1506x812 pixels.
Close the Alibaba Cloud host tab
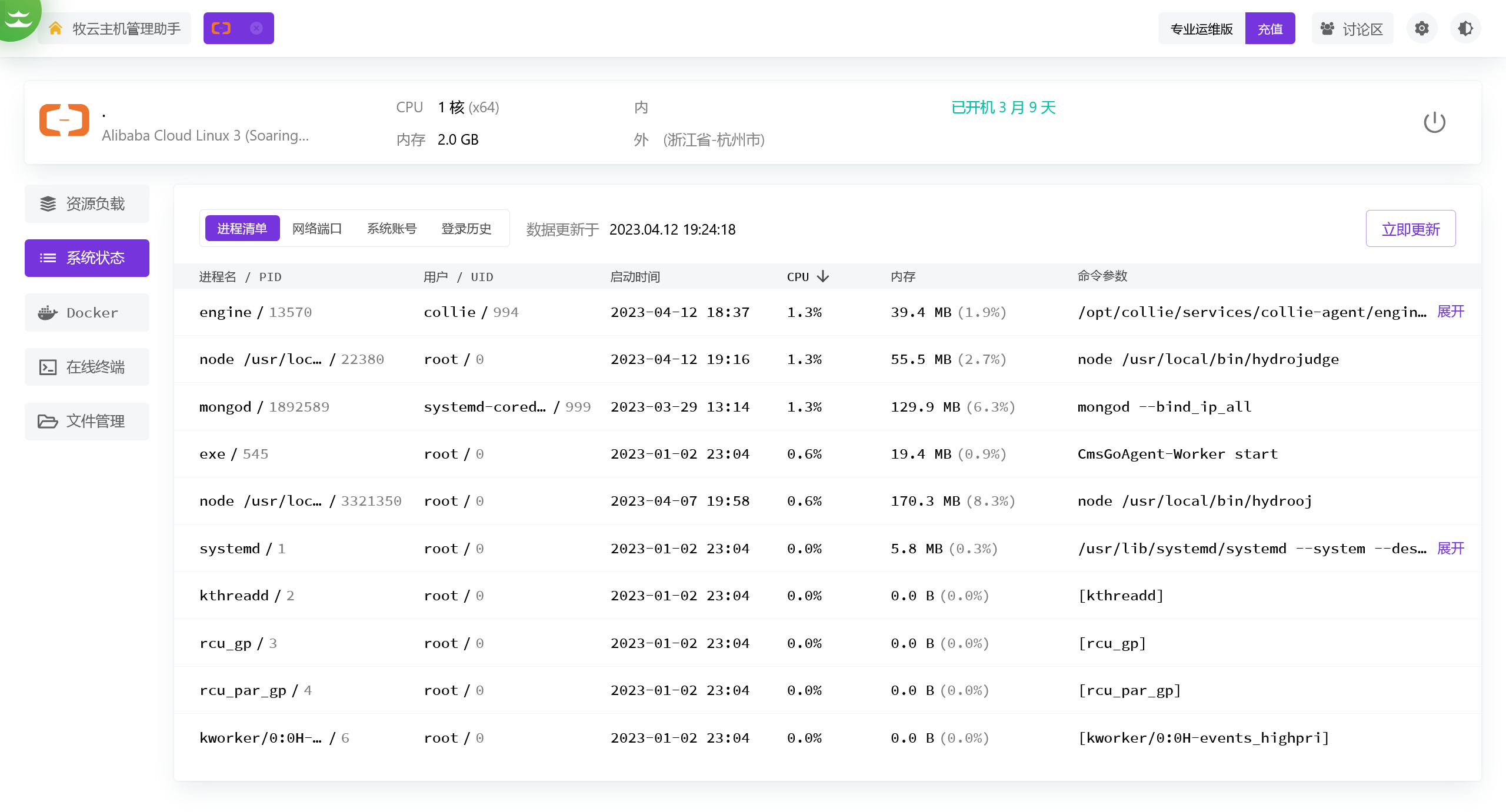(x=256, y=28)
